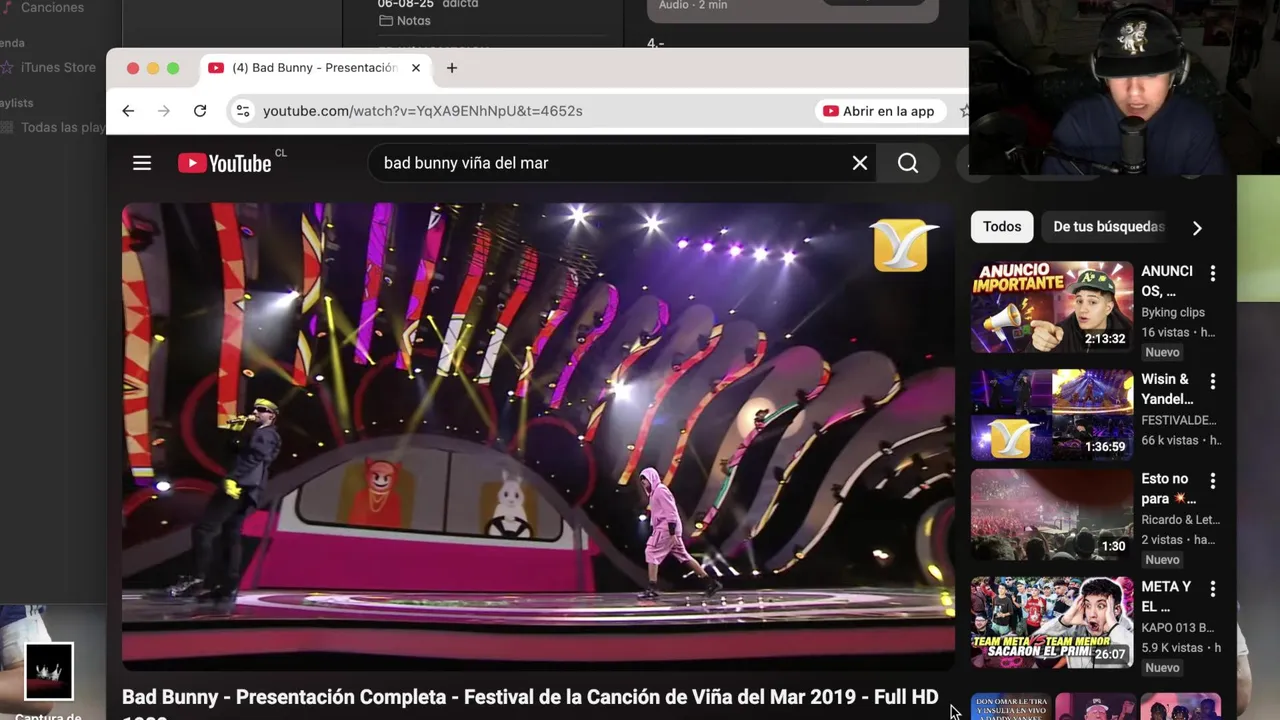The width and height of the screenshot is (1280, 720).
Task: Open Wisin & Yandel video thumbnail
Action: (1052, 415)
